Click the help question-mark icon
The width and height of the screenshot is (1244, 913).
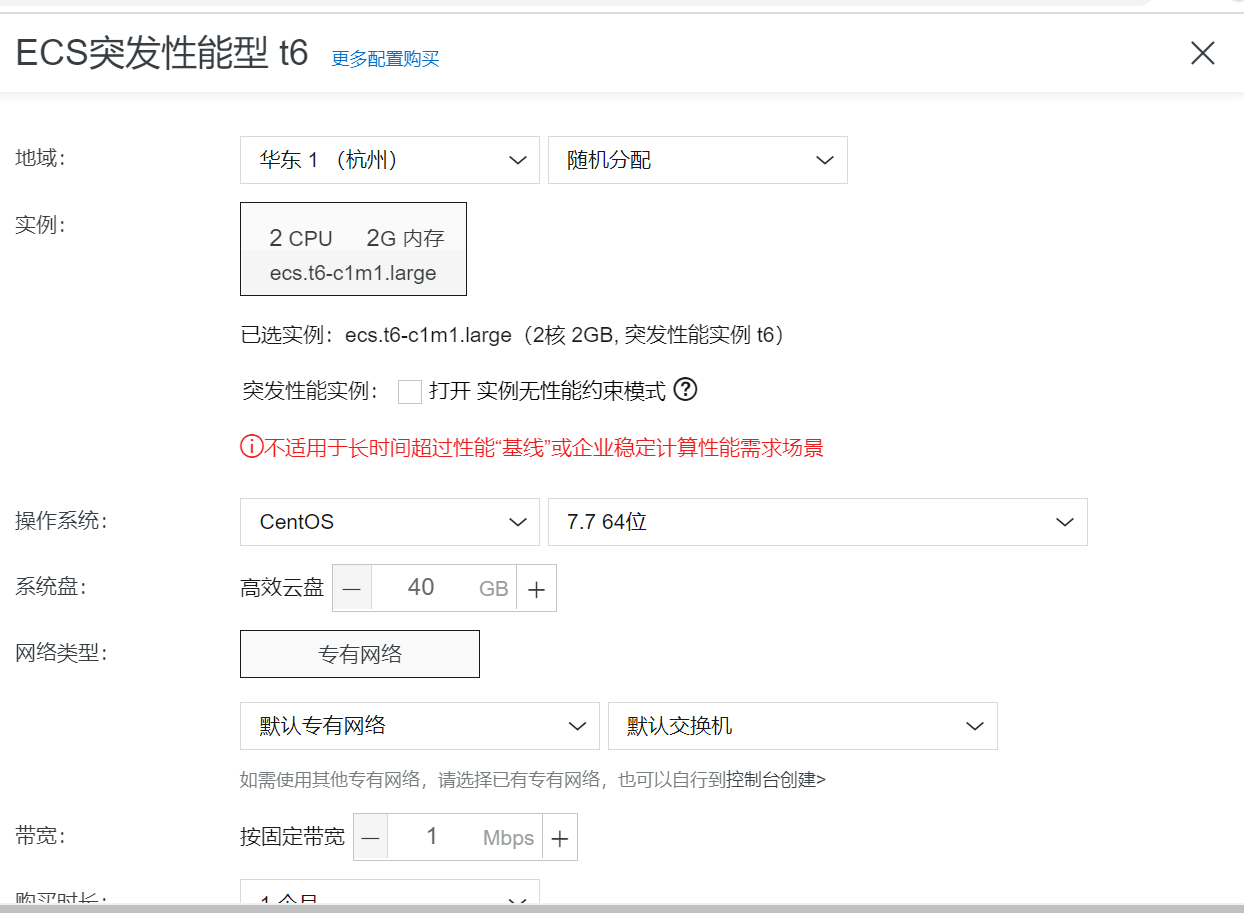685,390
